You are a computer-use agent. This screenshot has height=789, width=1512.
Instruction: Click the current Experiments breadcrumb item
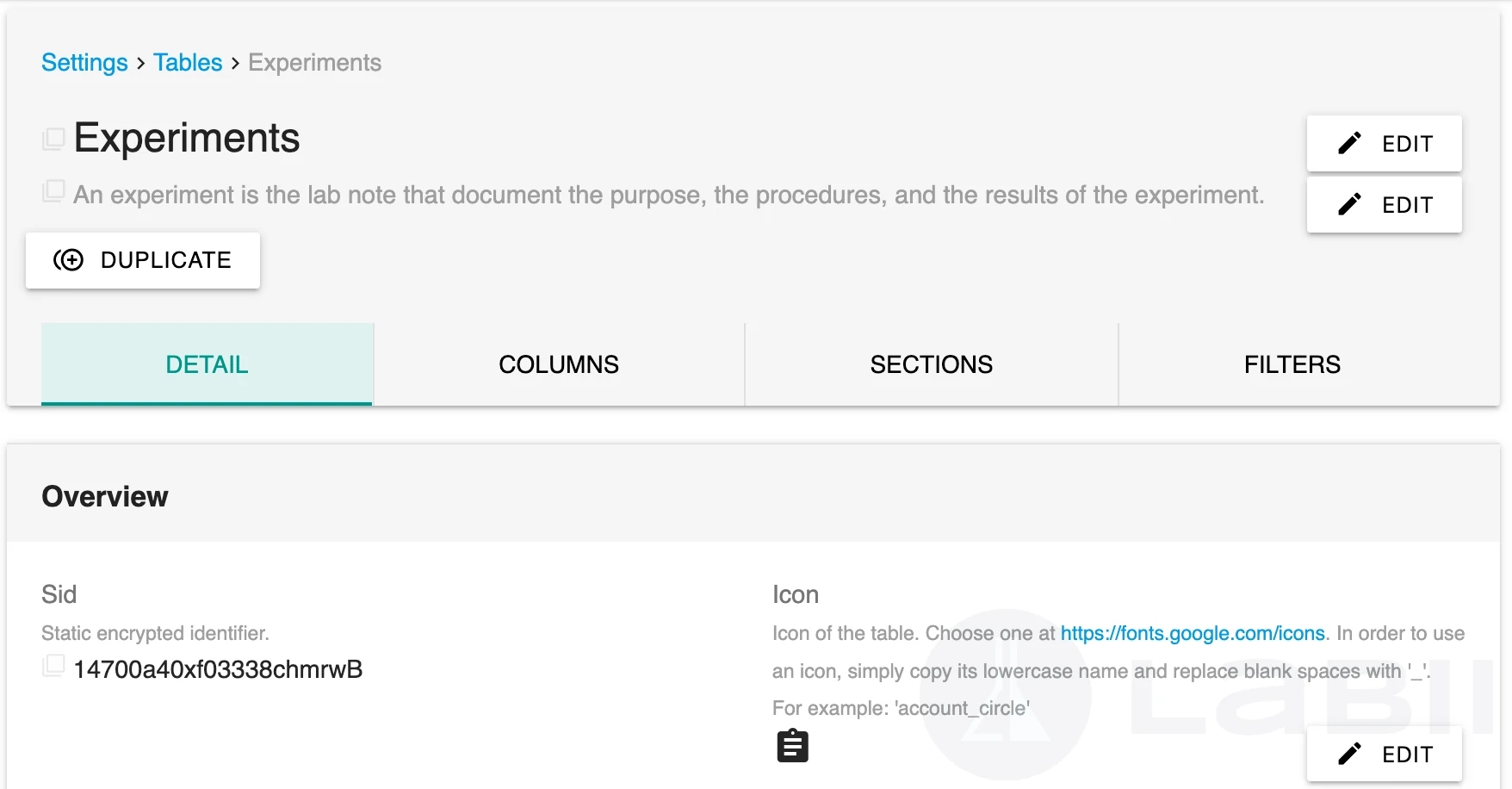(314, 63)
